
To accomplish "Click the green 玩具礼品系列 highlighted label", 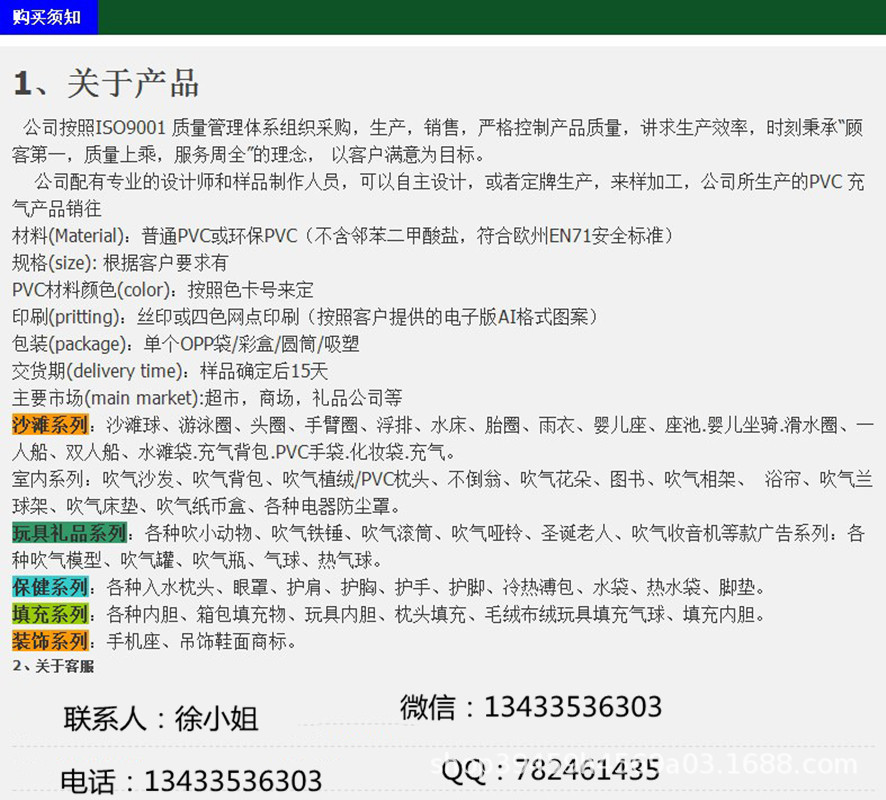I will [x=69, y=533].
